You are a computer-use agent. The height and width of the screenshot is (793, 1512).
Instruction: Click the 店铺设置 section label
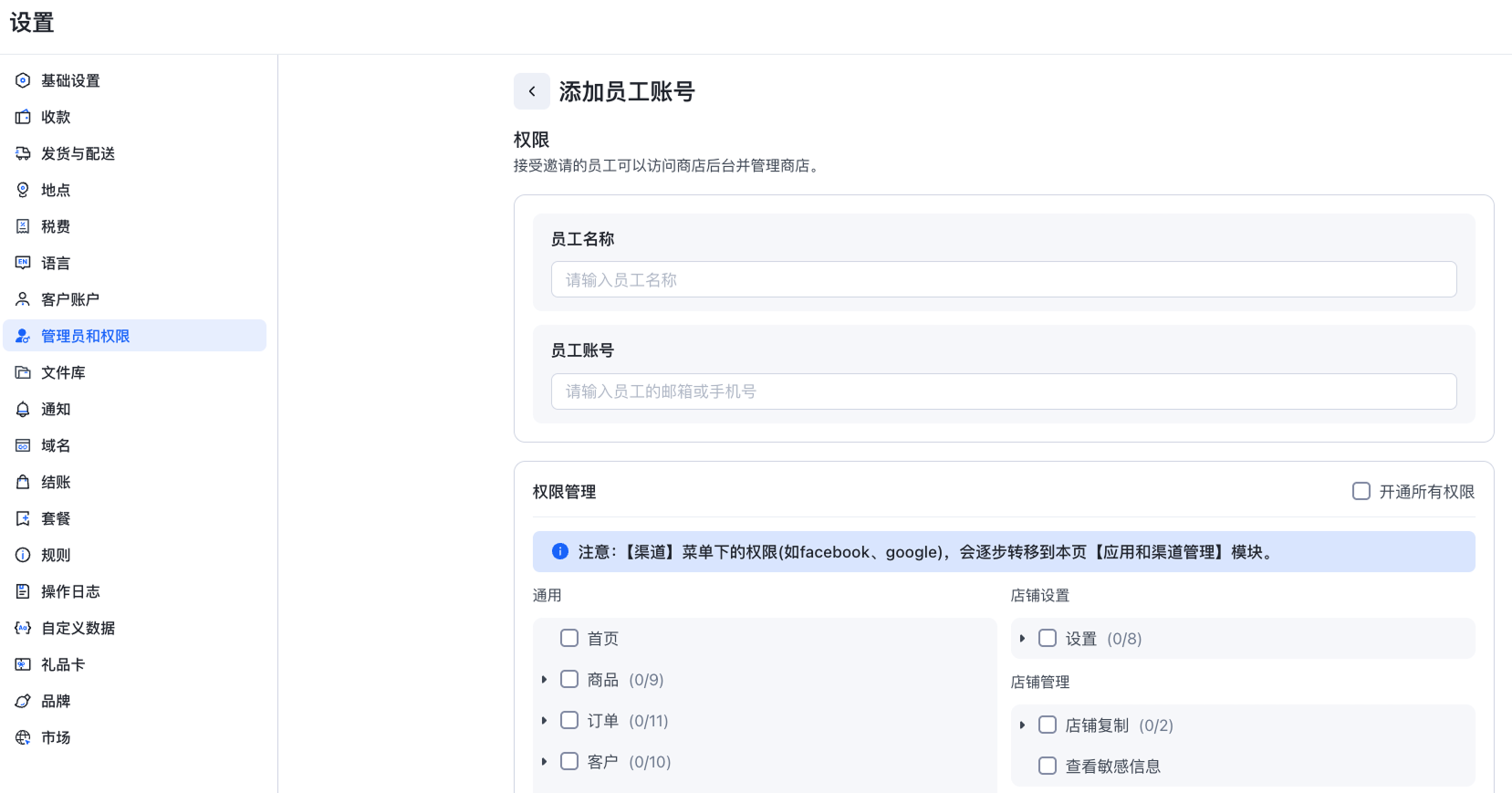click(x=1040, y=595)
